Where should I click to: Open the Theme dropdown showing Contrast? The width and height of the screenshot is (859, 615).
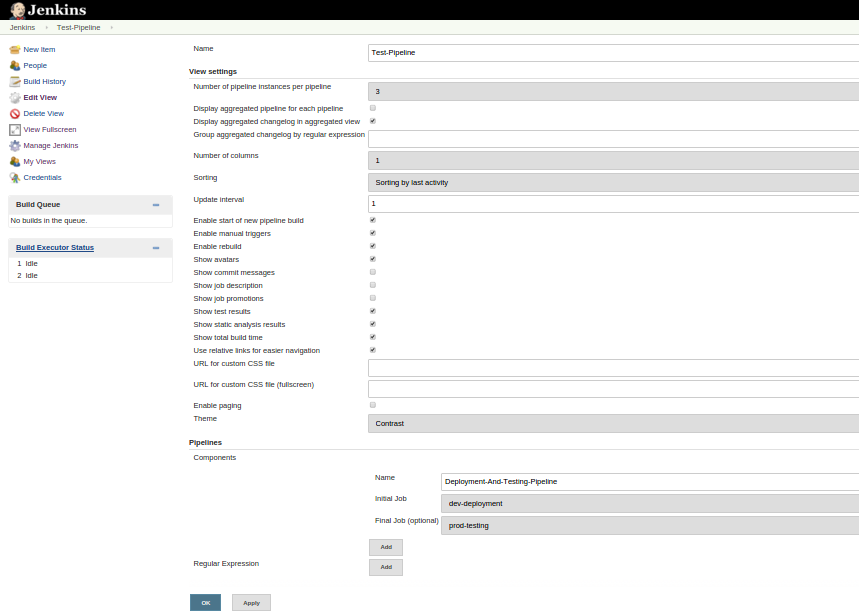[614, 424]
